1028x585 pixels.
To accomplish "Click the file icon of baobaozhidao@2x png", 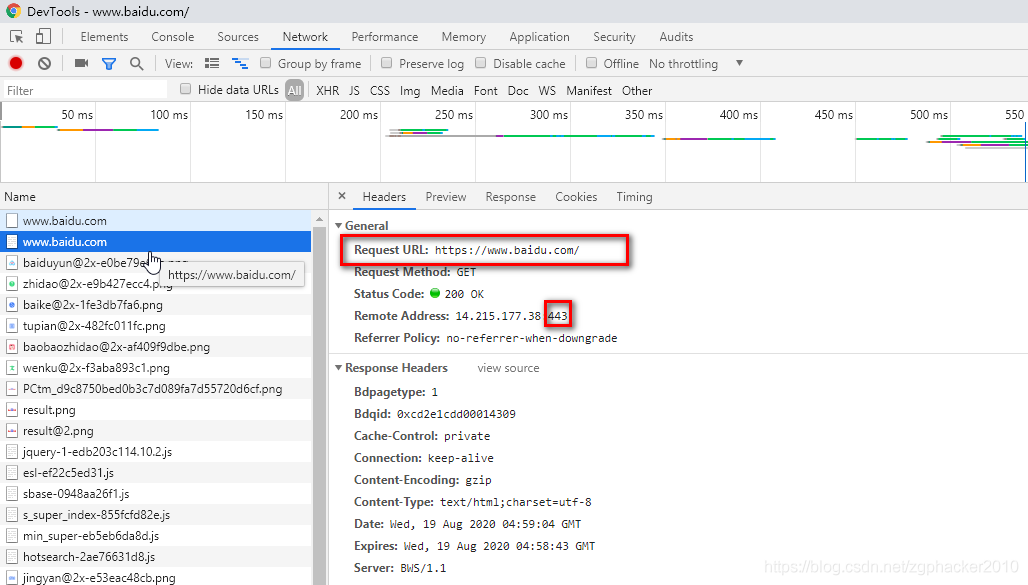I will [12, 347].
